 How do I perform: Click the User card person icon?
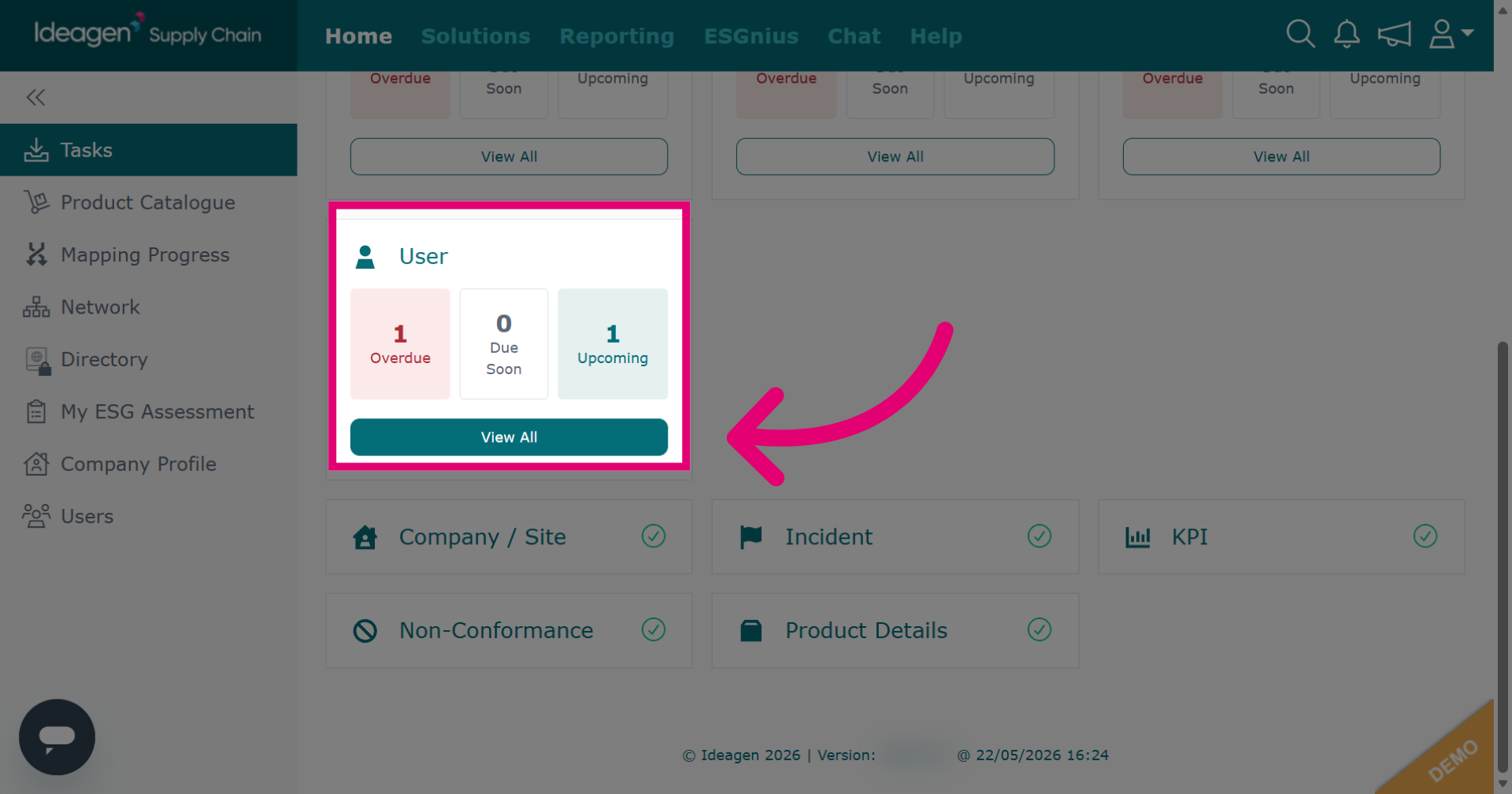(x=365, y=257)
